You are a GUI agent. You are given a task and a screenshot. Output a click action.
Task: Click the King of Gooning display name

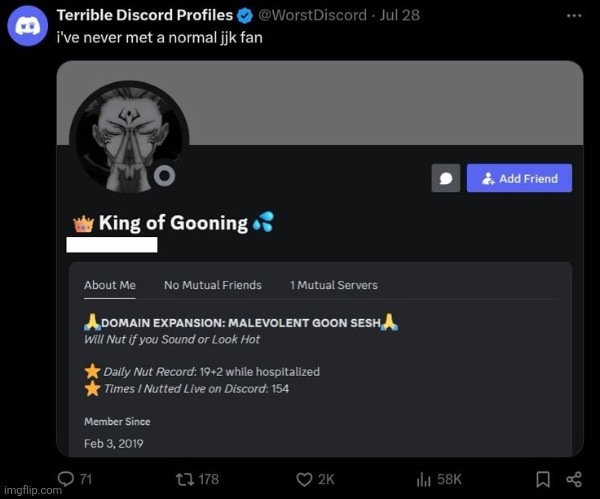pos(173,223)
